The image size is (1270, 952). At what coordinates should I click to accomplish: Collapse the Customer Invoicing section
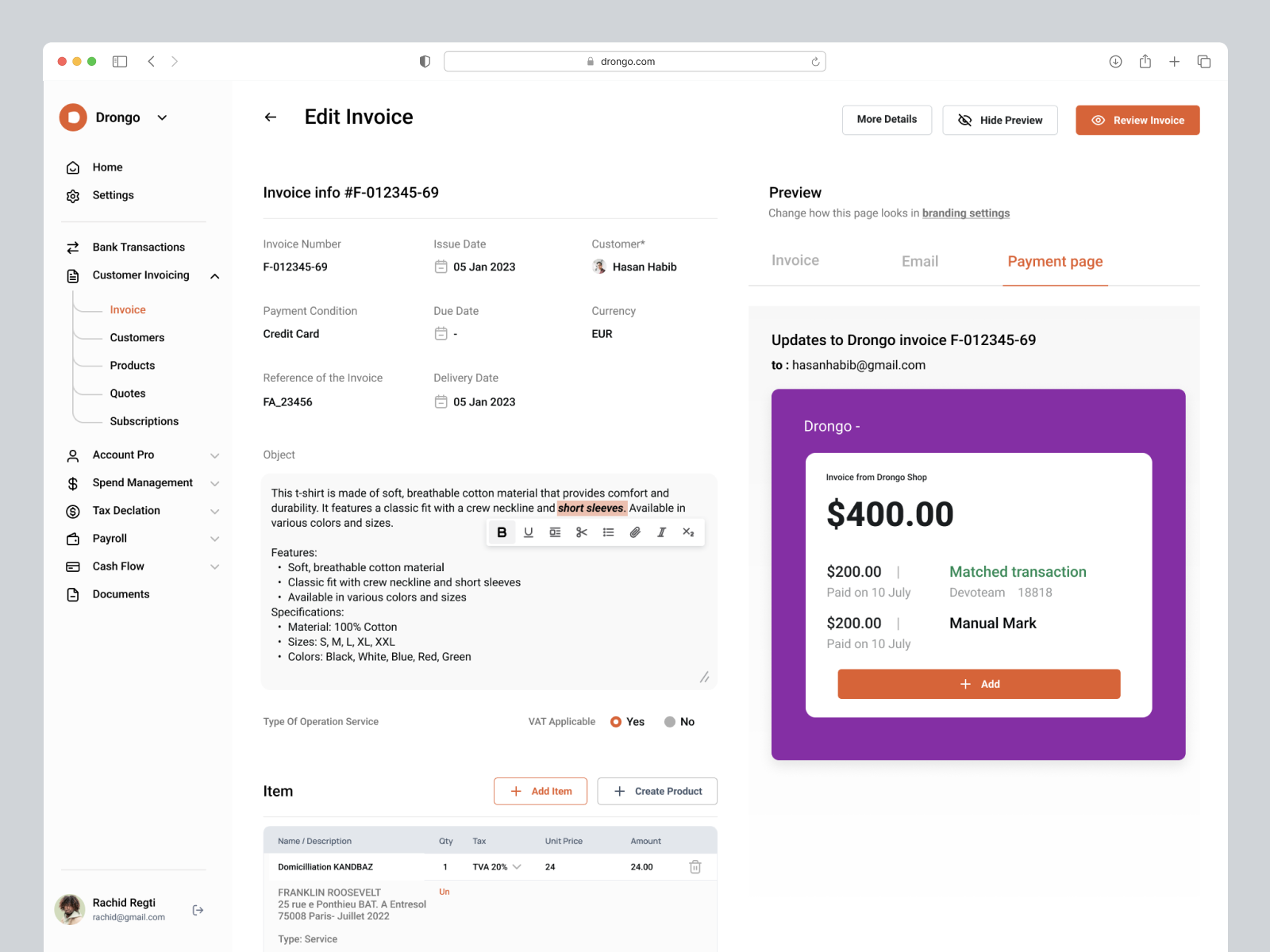[x=214, y=276]
